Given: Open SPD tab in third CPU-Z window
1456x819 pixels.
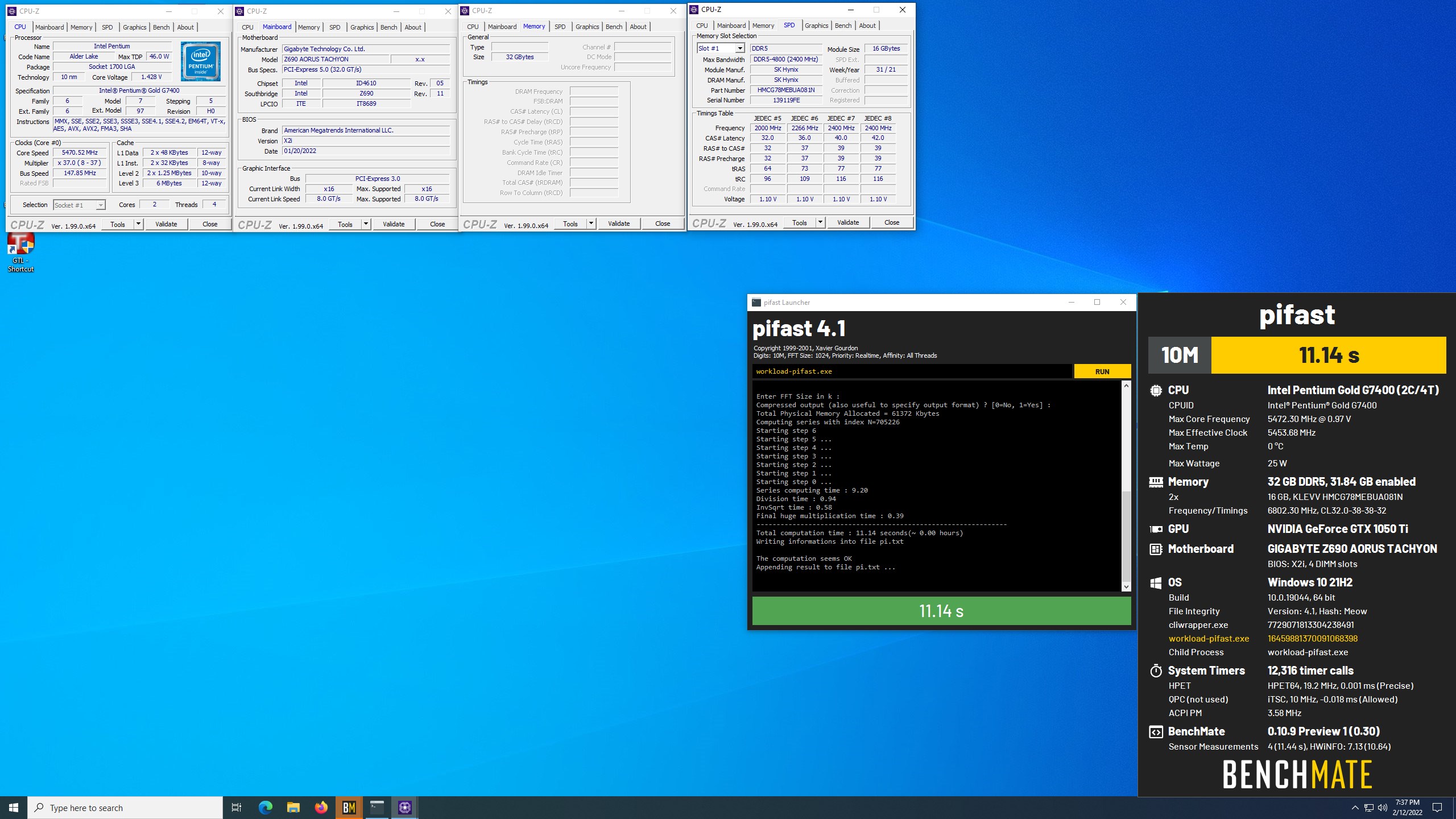Looking at the screenshot, I should 560,27.
